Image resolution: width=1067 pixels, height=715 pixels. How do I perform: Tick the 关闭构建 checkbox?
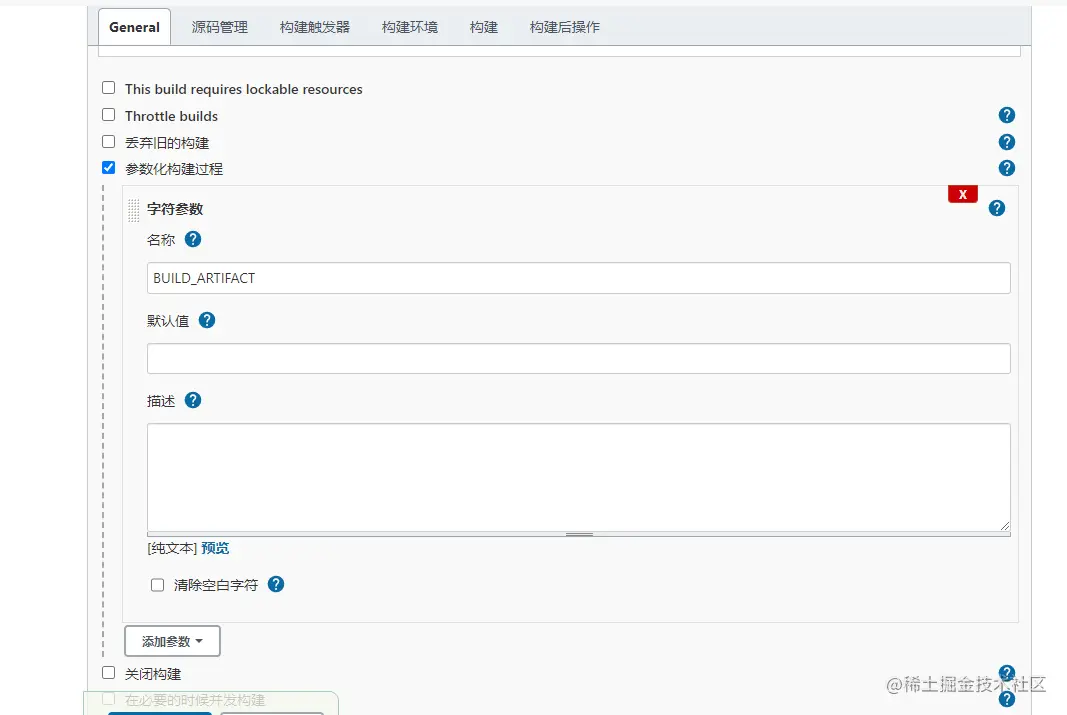click(108, 673)
